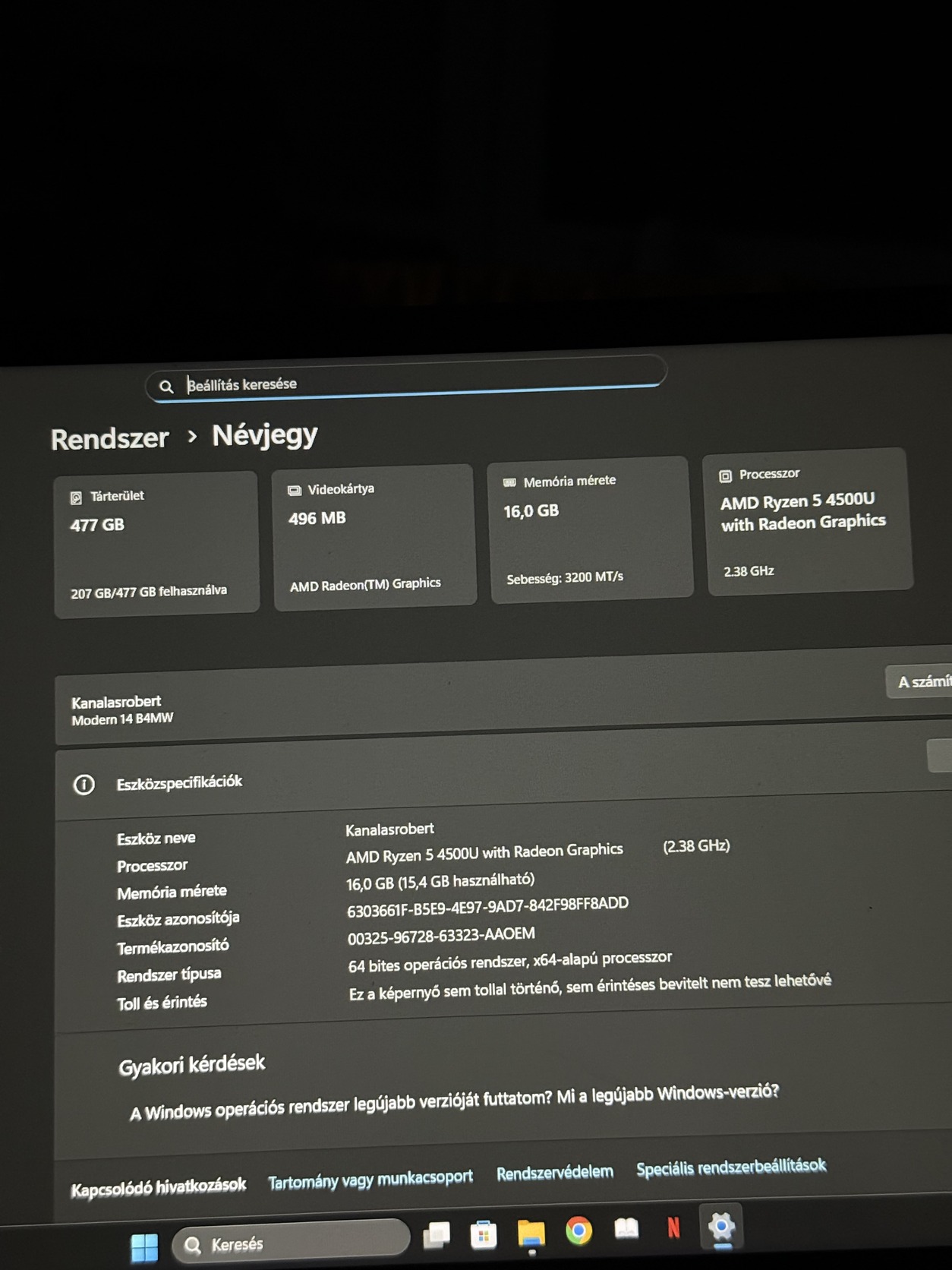Viewport: 952px width, 1270px height.
Task: Select the product ID 00325-96728-63323-AAOEM
Action: click(x=441, y=936)
